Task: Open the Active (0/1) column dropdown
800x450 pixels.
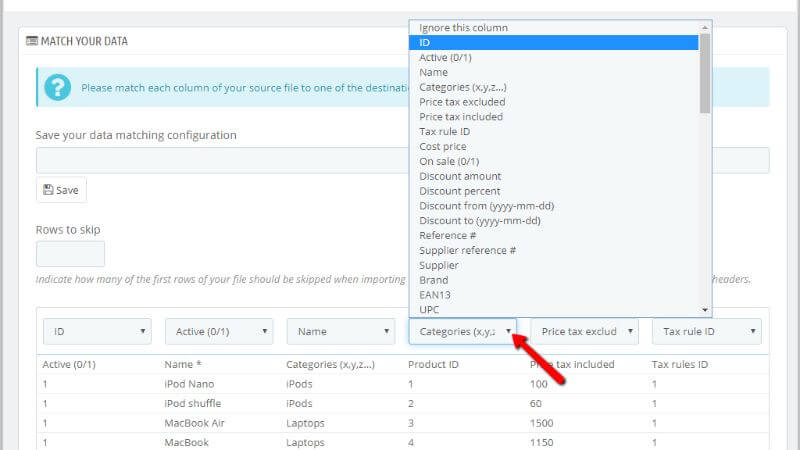Action: [219, 331]
